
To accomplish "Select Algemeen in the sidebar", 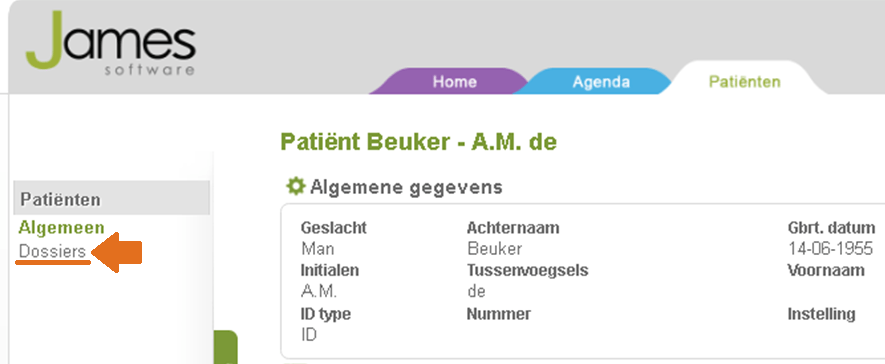I will click(62, 227).
